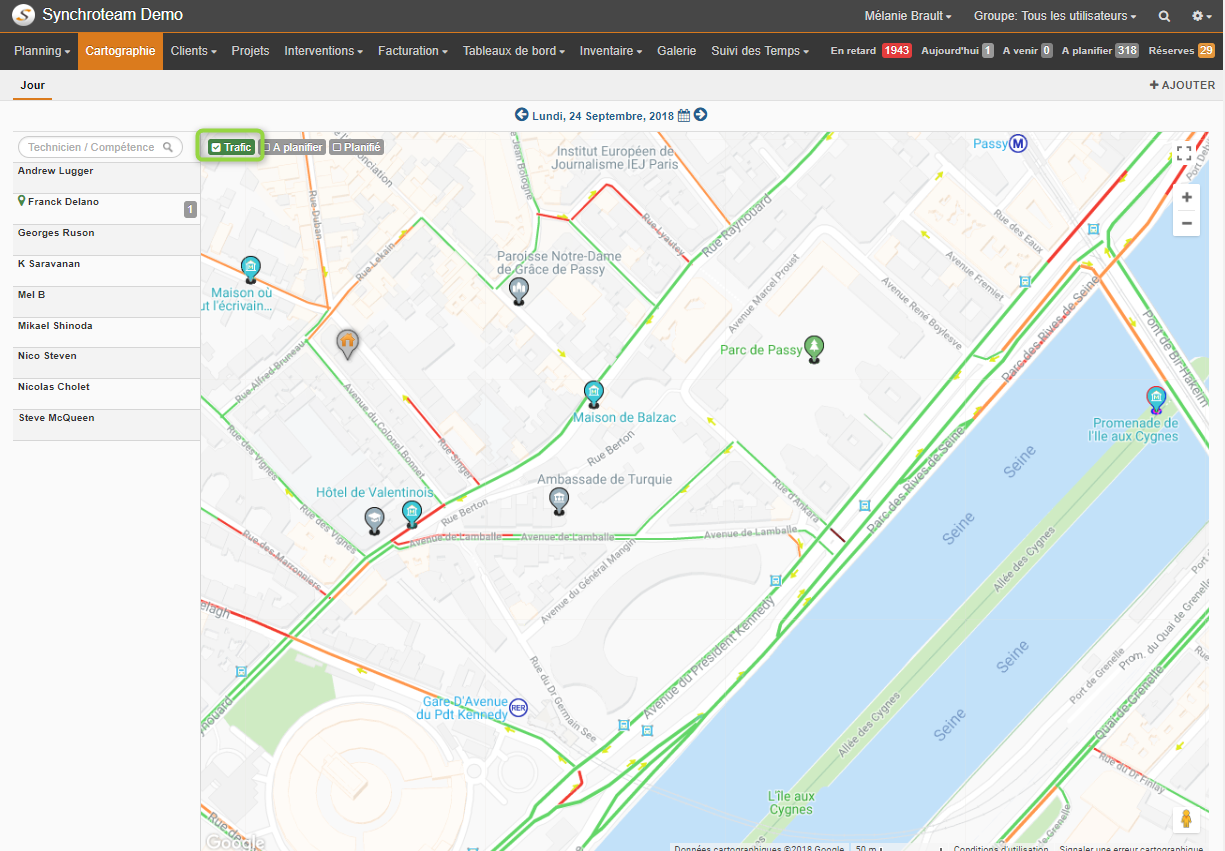1225x851 pixels.
Task: Open Conditions d'utilisation link on map
Action: (1001, 848)
